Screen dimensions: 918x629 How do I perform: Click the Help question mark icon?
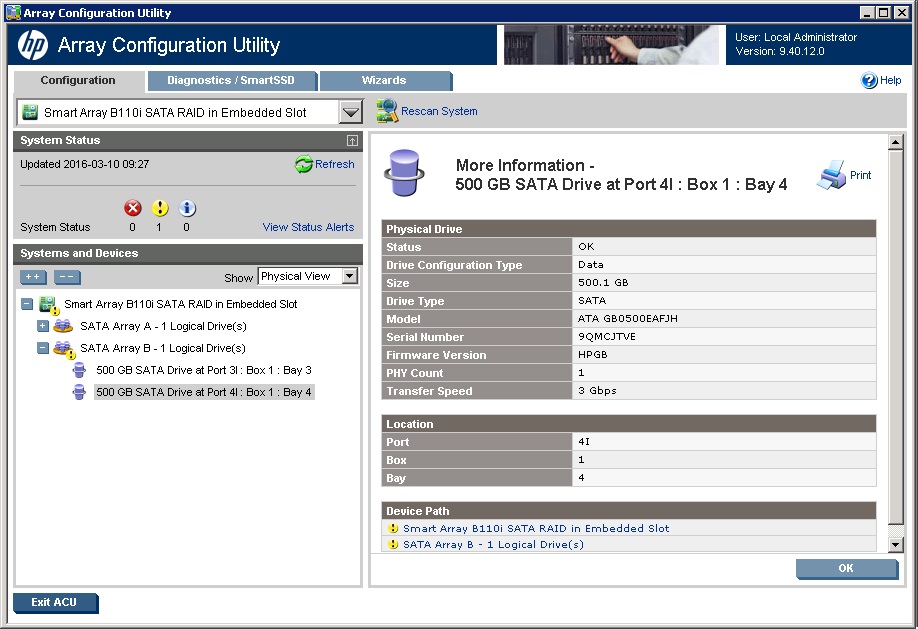click(869, 80)
